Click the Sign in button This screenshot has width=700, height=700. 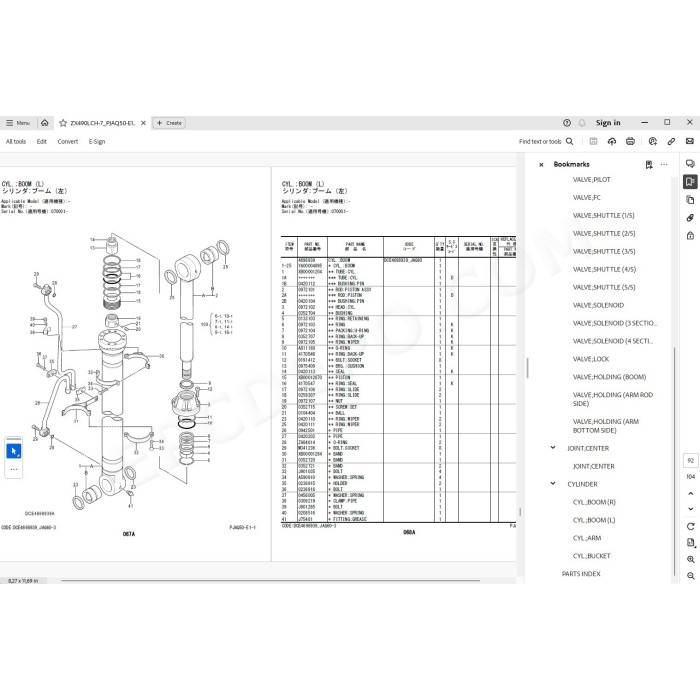[608, 123]
